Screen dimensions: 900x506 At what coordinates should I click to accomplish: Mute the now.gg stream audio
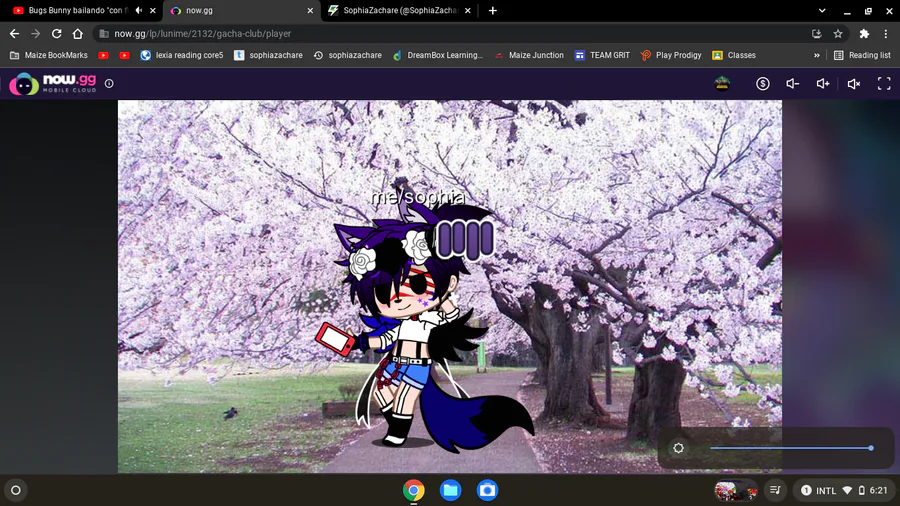[854, 84]
